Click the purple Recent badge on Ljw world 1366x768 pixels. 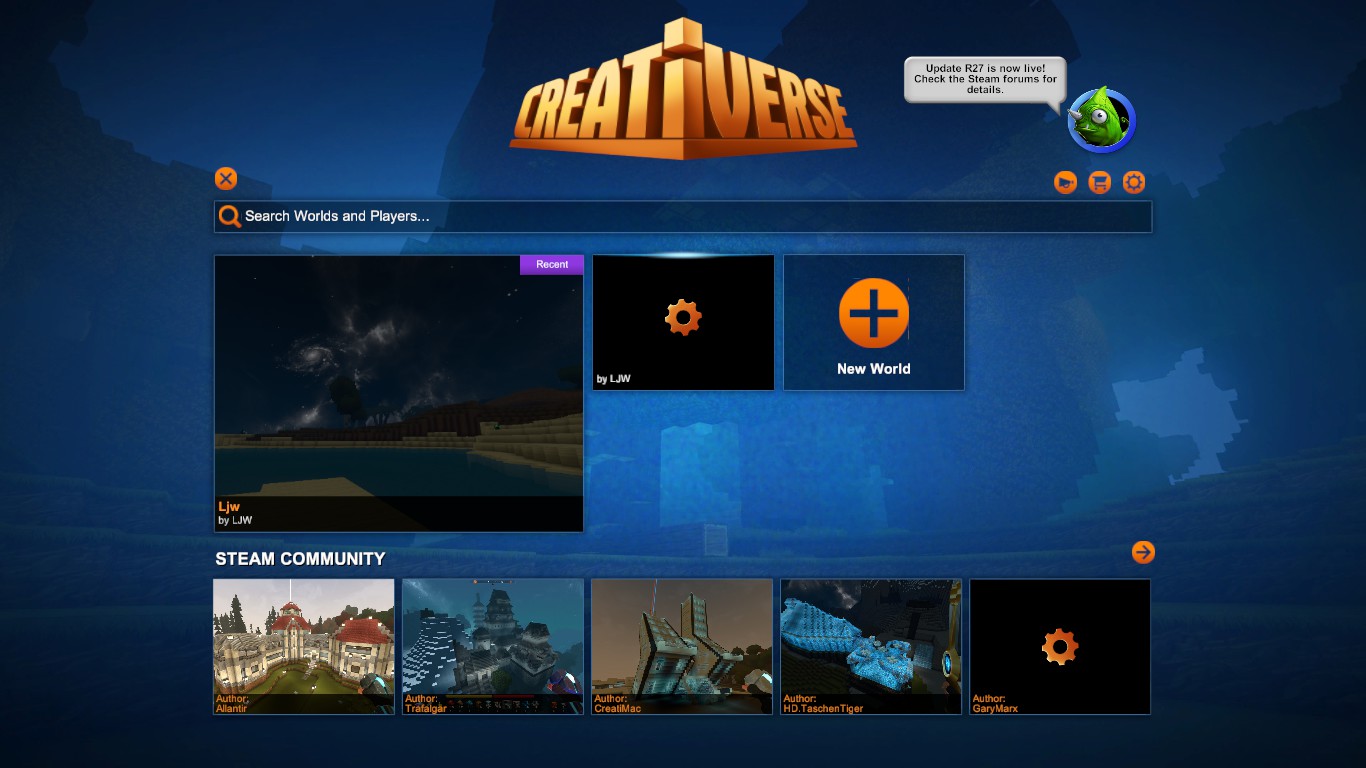(x=552, y=264)
